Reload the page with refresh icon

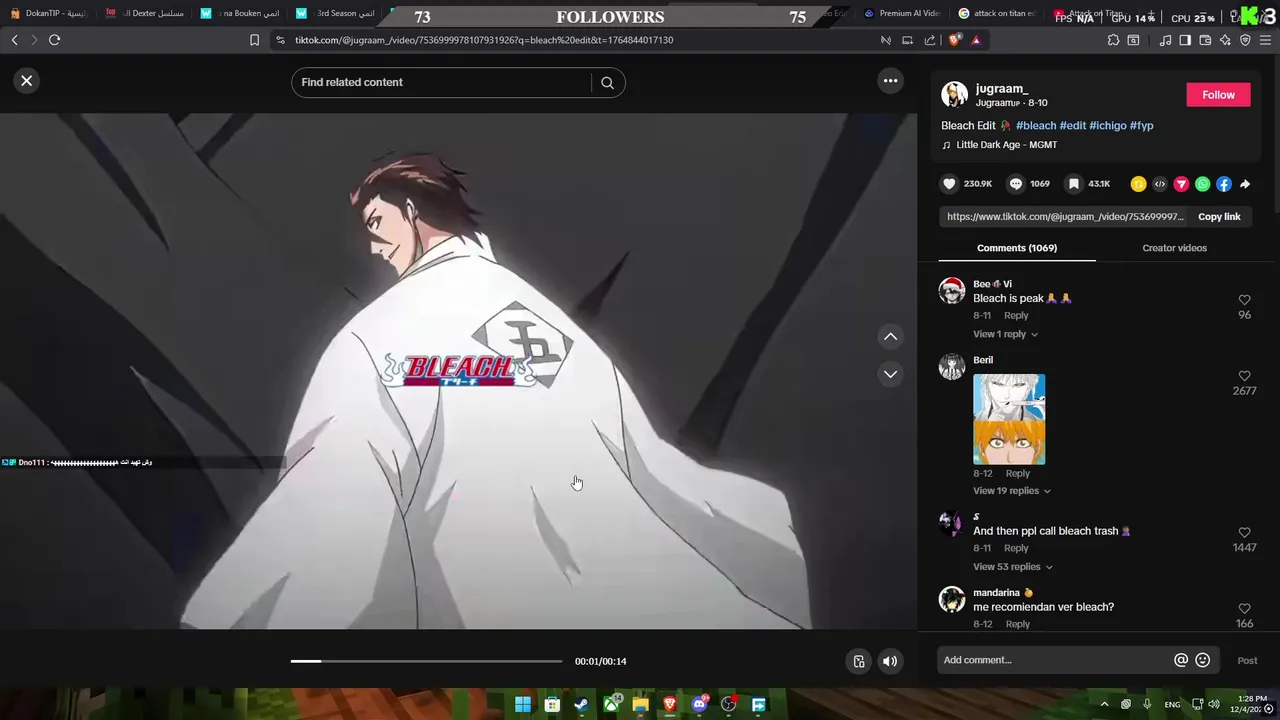[x=54, y=40]
